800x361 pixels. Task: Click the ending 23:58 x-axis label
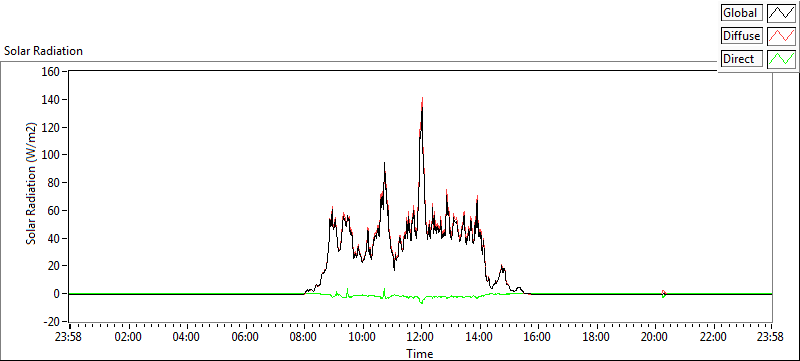(772, 337)
